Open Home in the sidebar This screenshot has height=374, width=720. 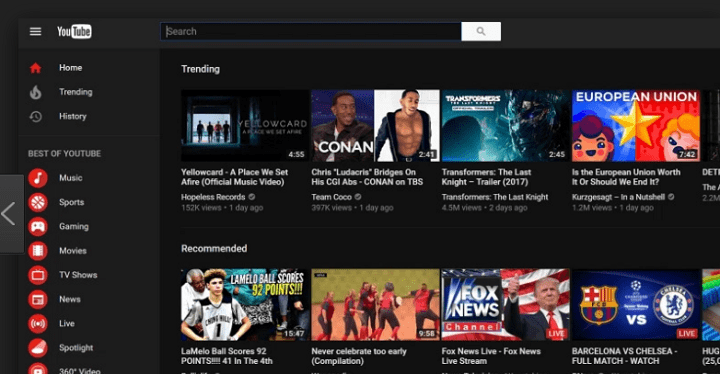click(x=70, y=68)
